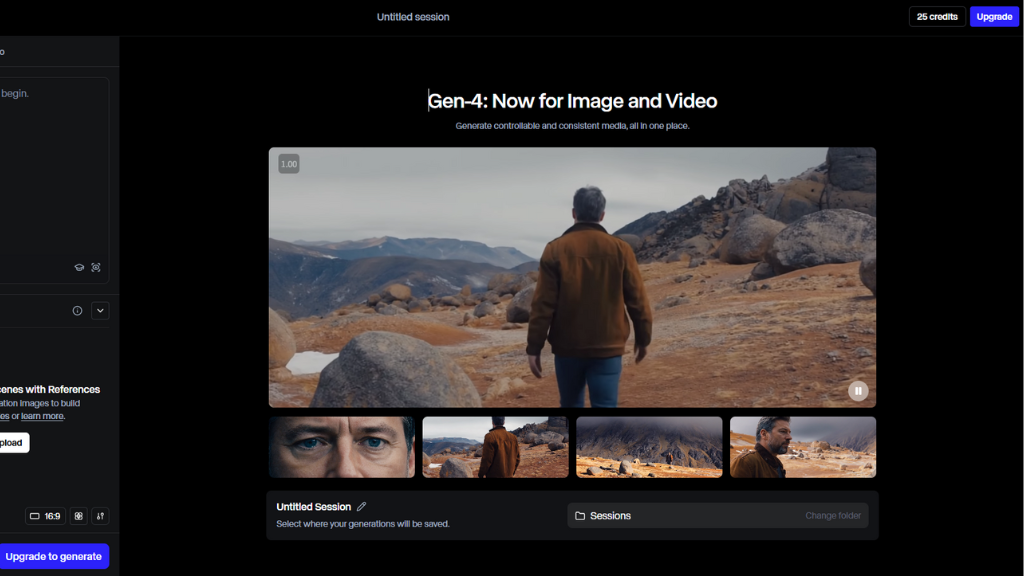Click the Upgrade button in top bar
Screen dimensions: 1024x576
point(994,17)
